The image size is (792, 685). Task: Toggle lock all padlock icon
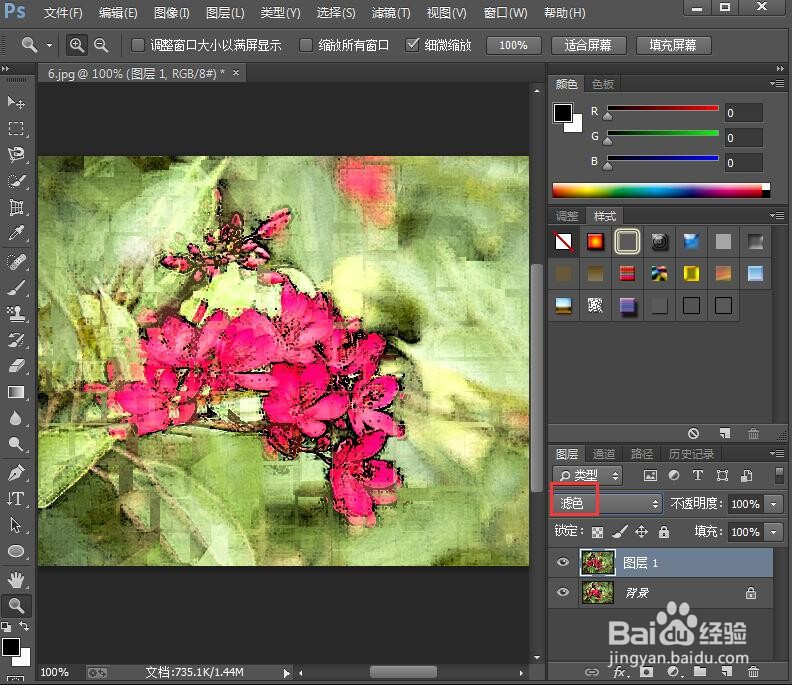pyautogui.click(x=664, y=532)
